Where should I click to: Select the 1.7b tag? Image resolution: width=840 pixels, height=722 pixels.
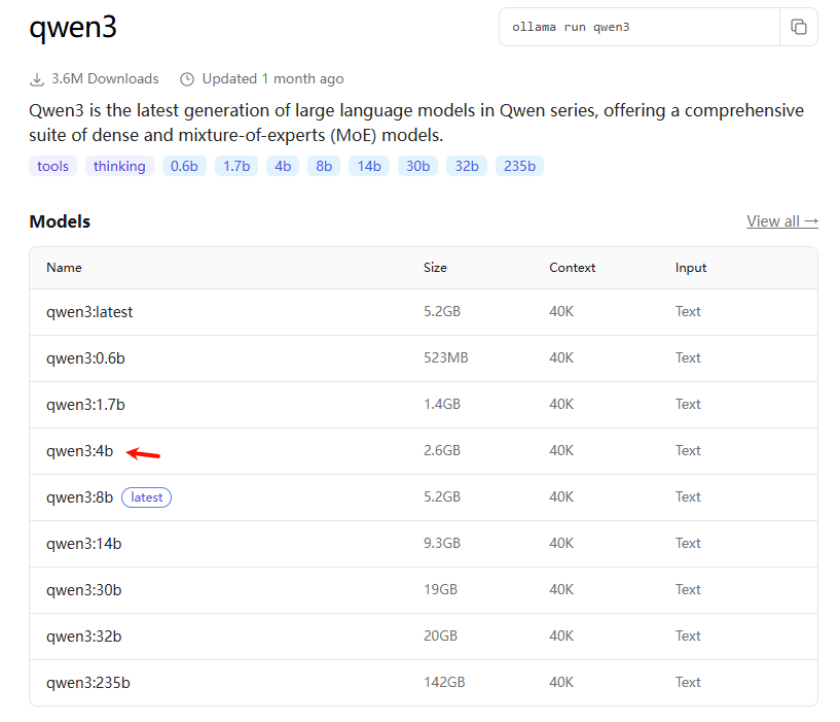tap(236, 166)
